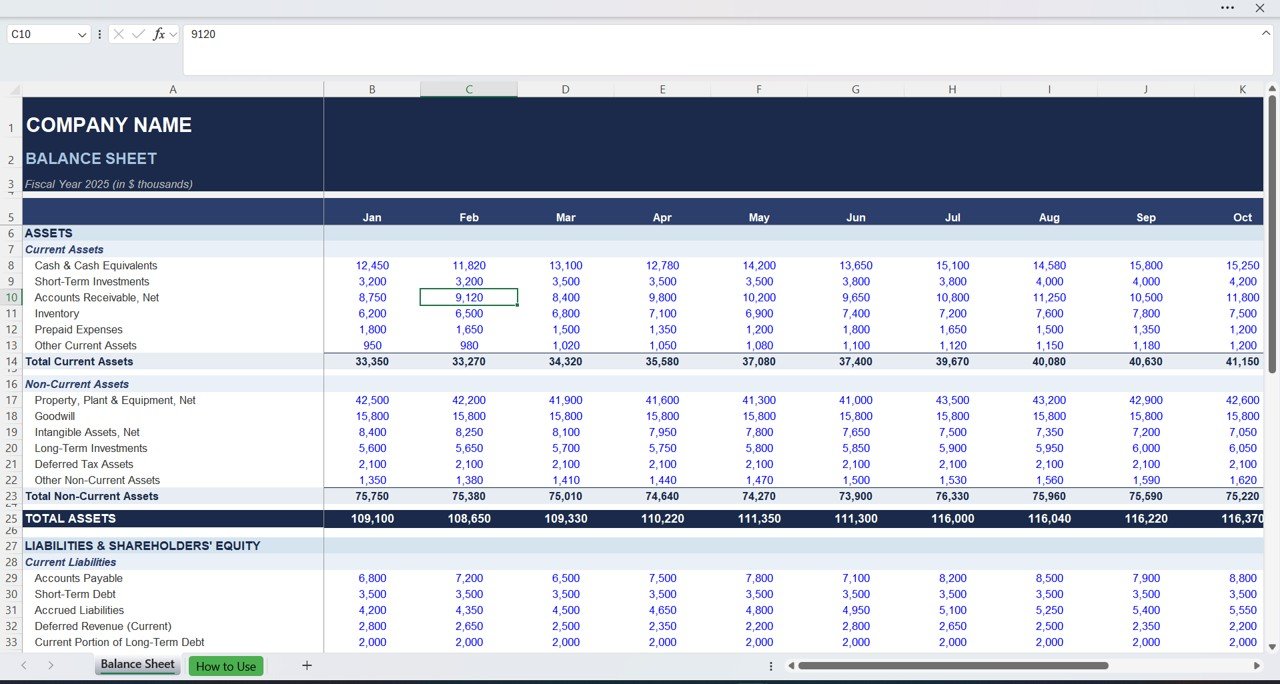Switch to the How to Use tab
Image resolution: width=1280 pixels, height=684 pixels.
[x=225, y=665]
